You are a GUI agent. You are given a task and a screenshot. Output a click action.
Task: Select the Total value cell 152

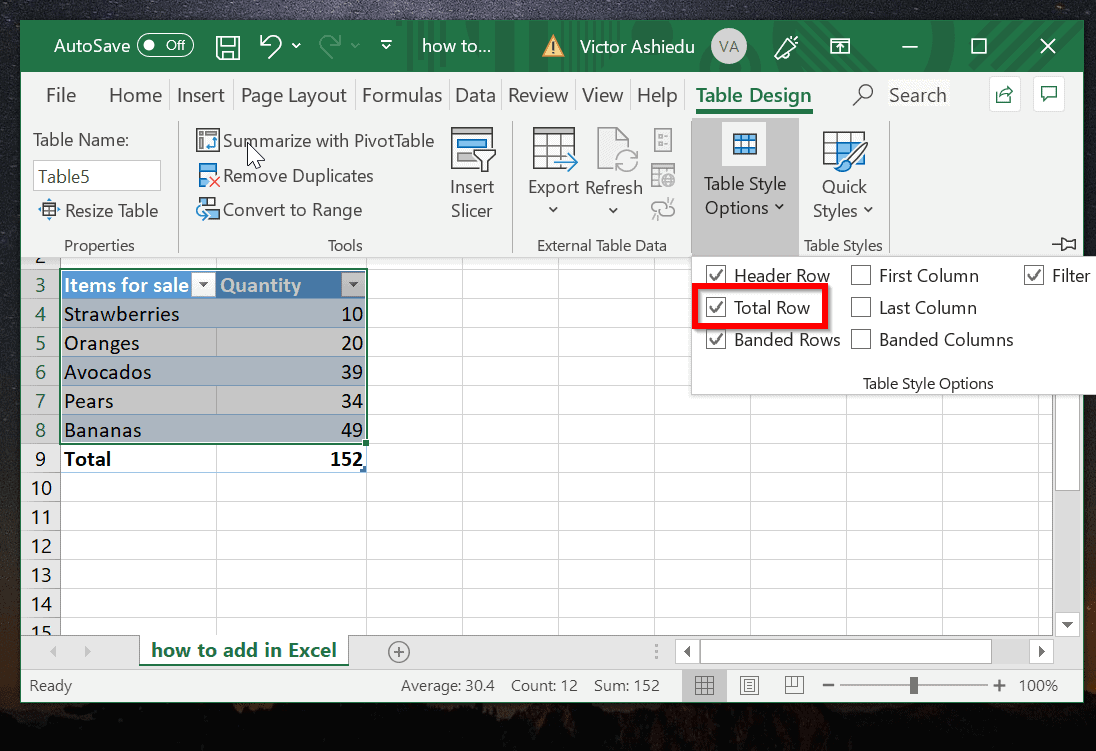pos(291,459)
